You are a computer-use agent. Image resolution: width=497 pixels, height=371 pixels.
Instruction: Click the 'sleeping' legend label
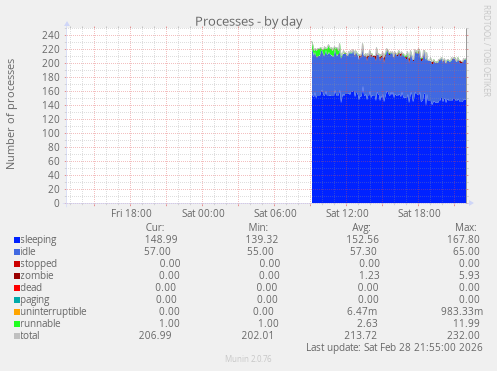[x=38, y=240]
